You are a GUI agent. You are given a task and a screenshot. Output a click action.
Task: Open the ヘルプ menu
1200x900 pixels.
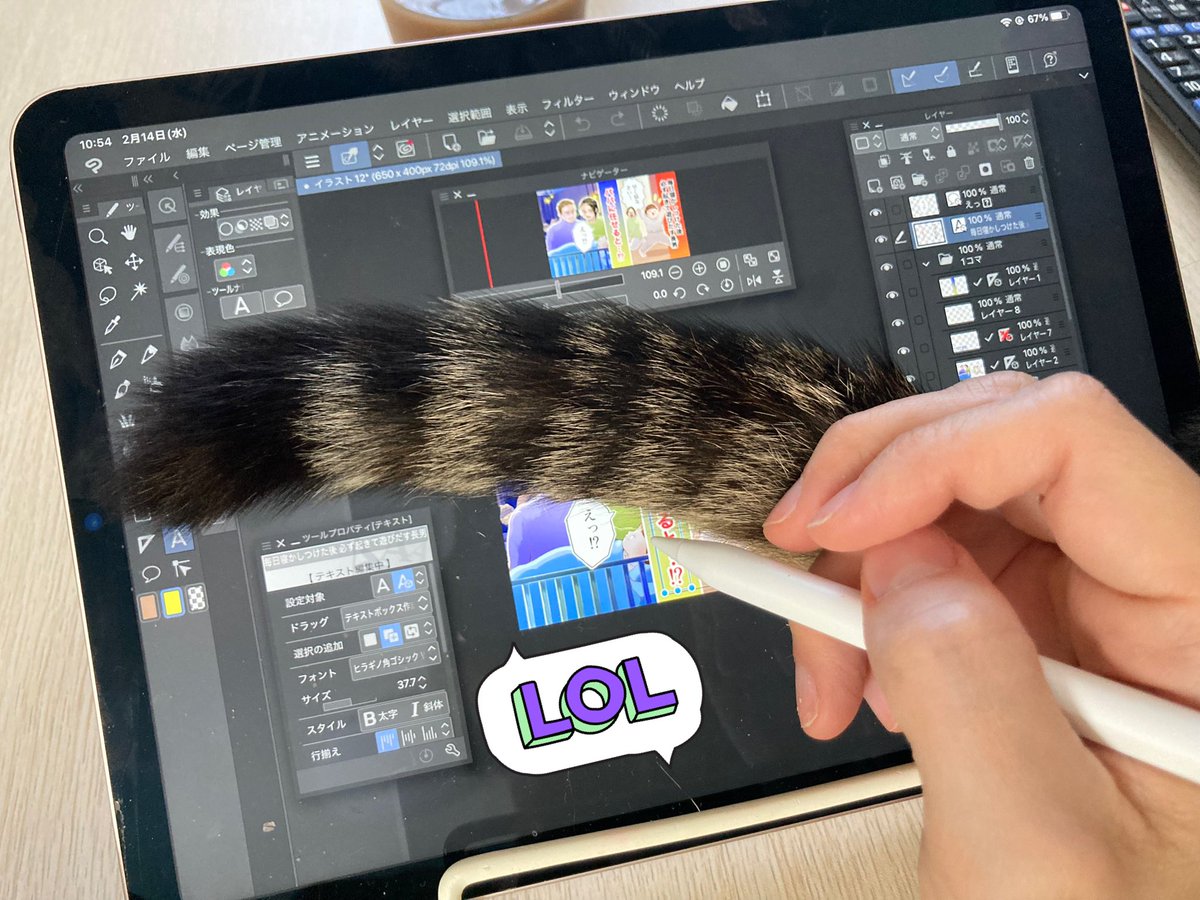689,85
